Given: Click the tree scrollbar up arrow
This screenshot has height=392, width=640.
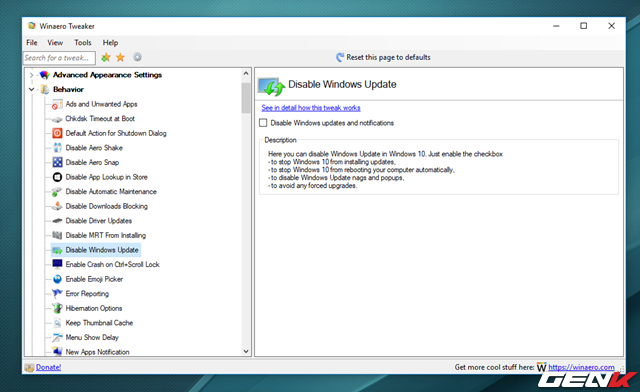Looking at the screenshot, I should pyautogui.click(x=246, y=74).
